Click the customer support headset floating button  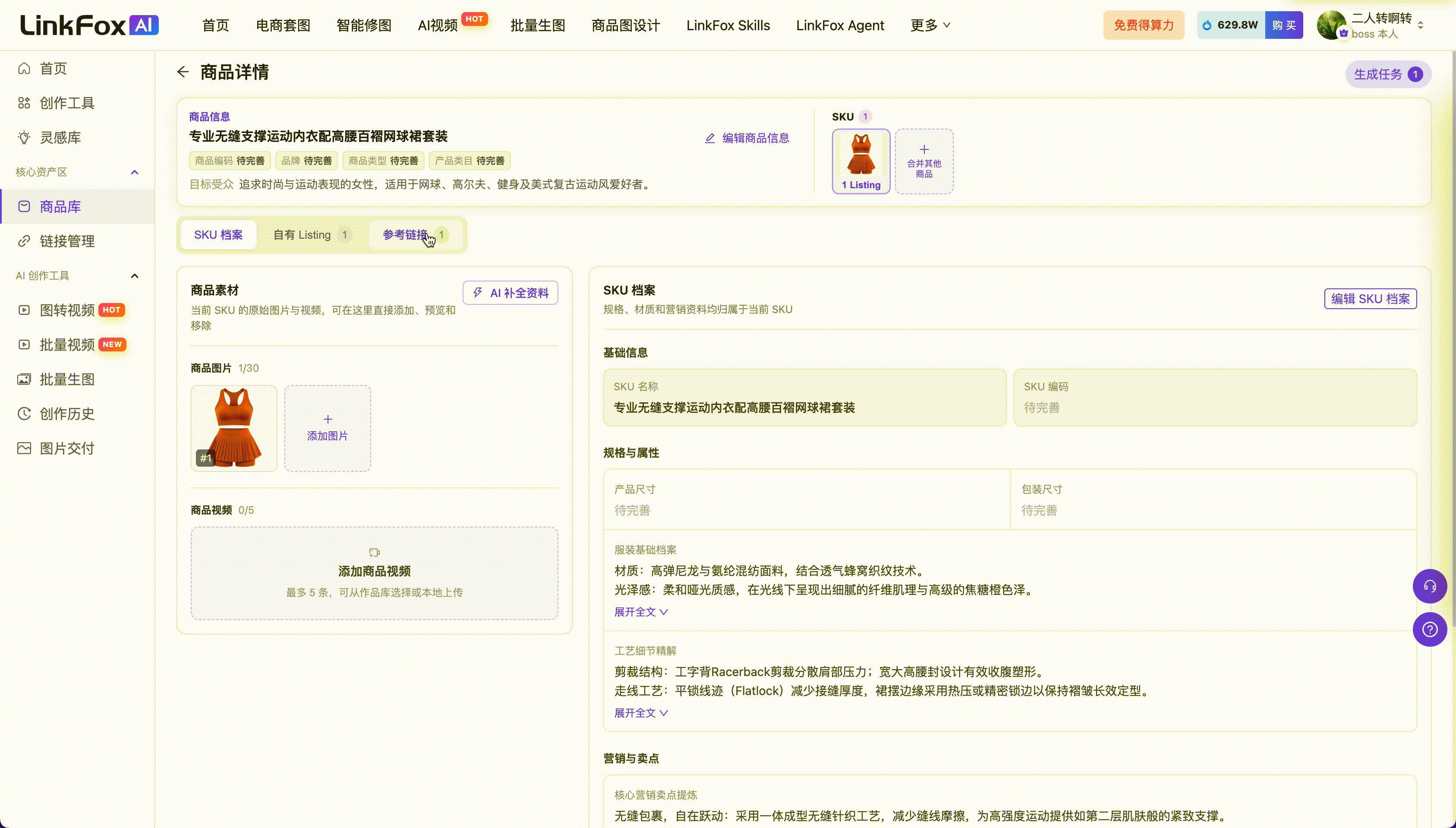[1429, 586]
